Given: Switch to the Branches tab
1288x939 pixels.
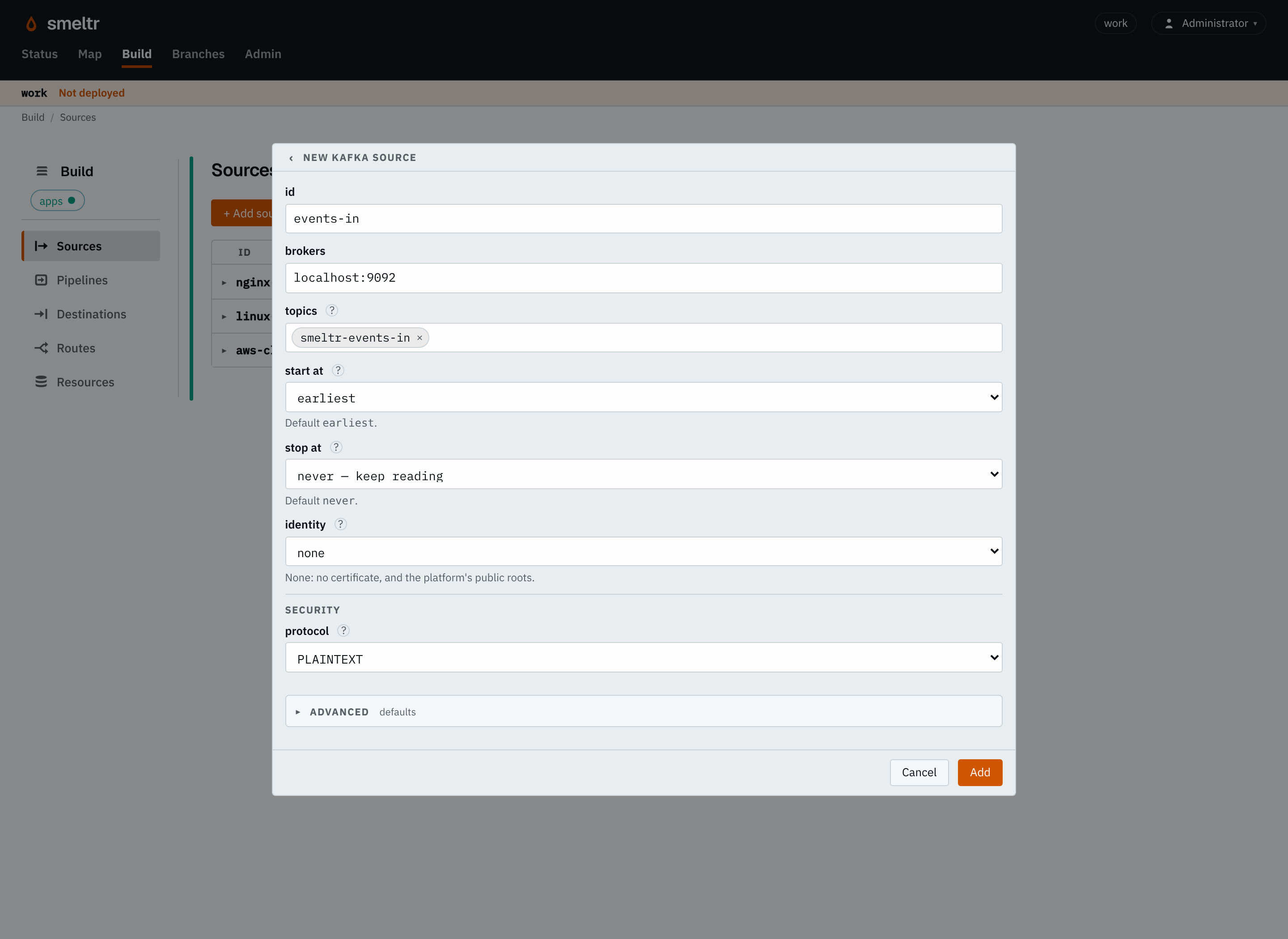Looking at the screenshot, I should point(199,54).
